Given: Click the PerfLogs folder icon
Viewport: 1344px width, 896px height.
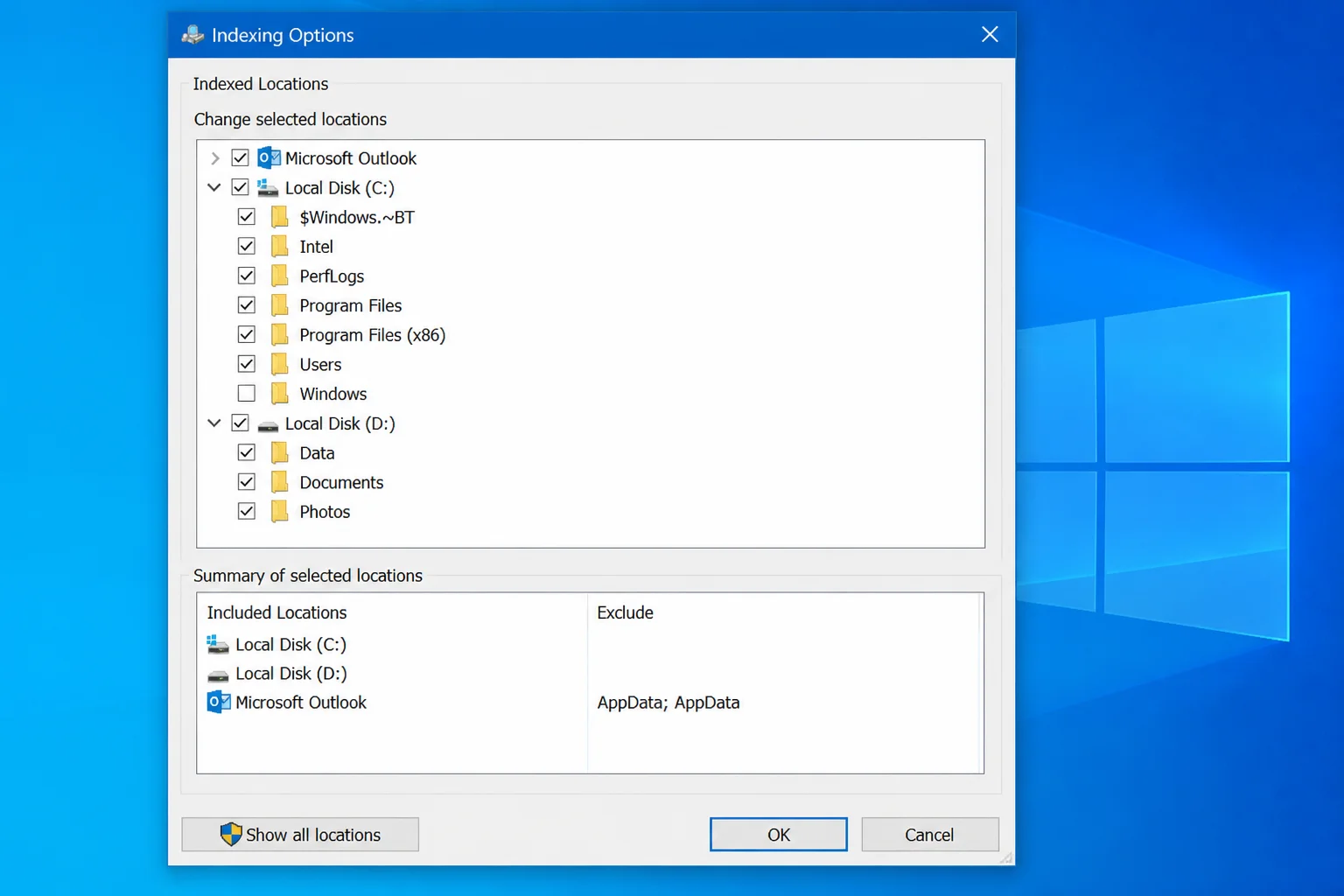Looking at the screenshot, I should [x=279, y=276].
